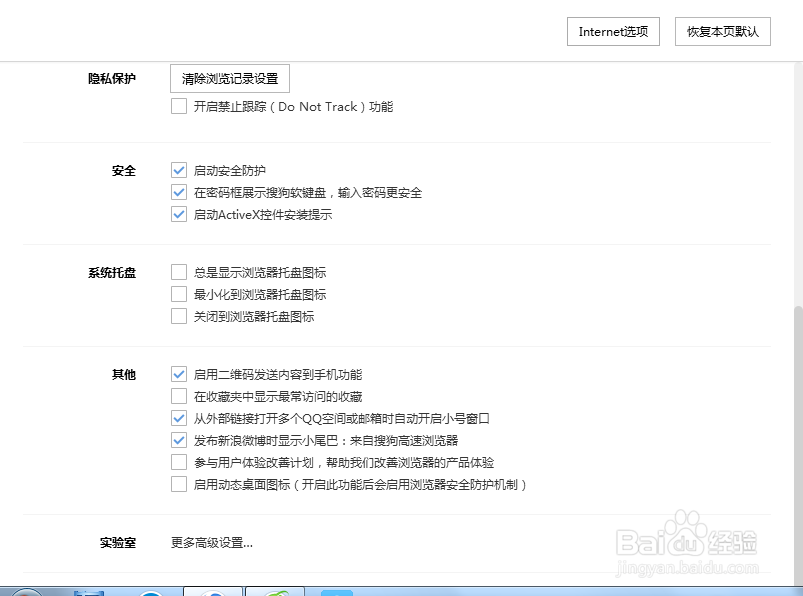Enable 参与用户体验改善计划
Screen dimensions: 803x596
(x=179, y=462)
